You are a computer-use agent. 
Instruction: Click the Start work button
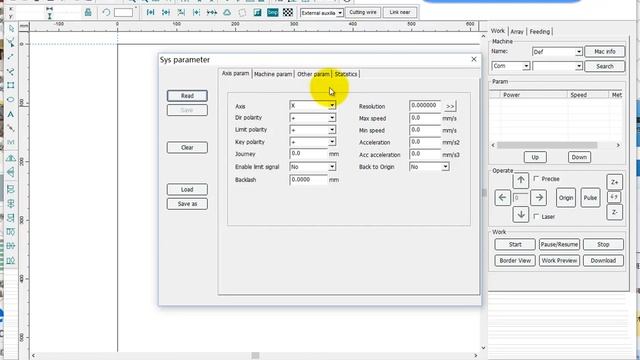click(515, 244)
